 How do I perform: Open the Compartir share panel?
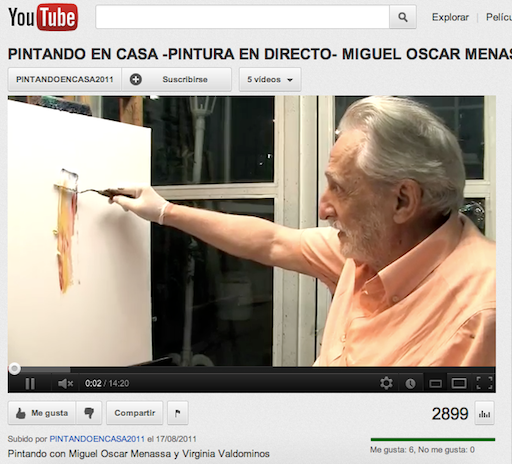(135, 413)
